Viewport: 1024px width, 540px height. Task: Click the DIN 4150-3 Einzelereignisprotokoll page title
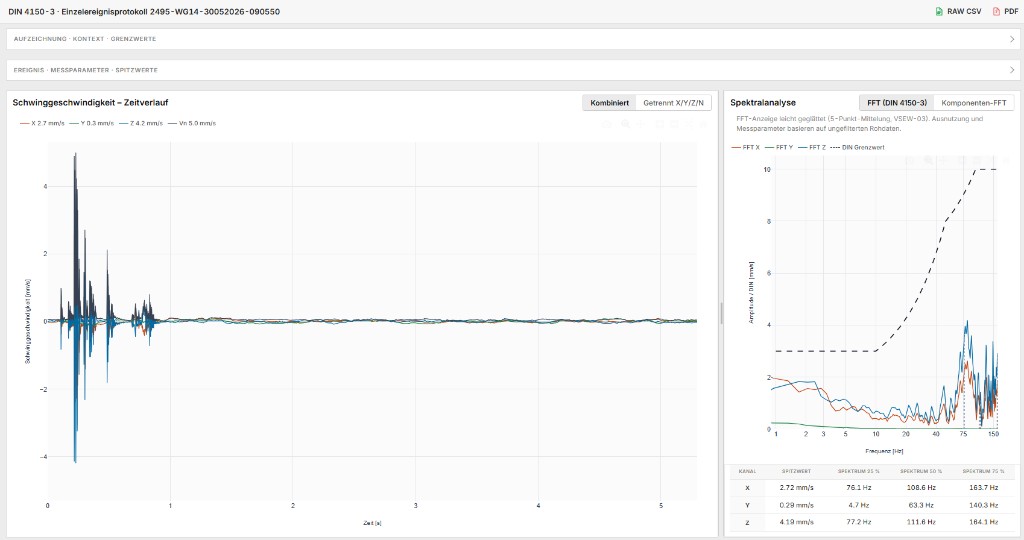point(144,12)
